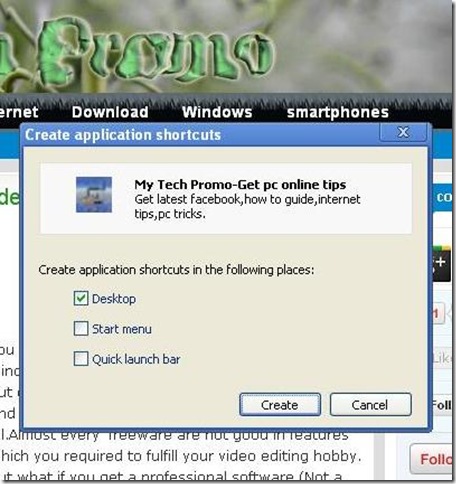Screen dimensions: 456x484
Task: Select the Desktop label text
Action: click(114, 299)
